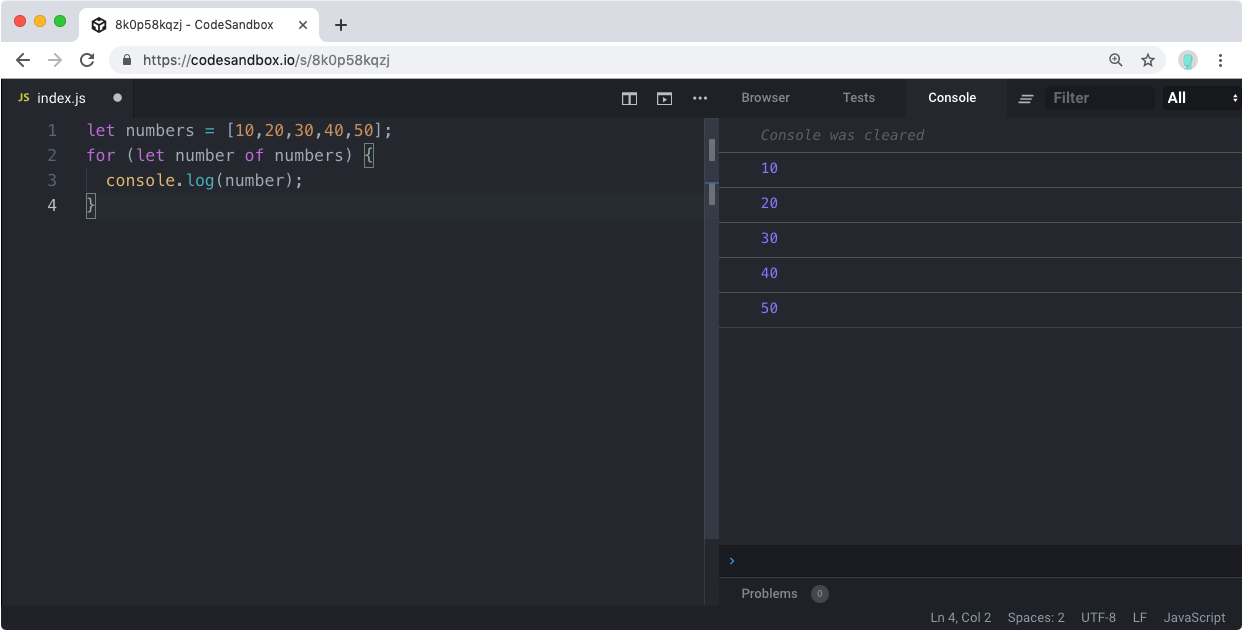
Task: Click the 'for' keyword on line 2
Action: [101, 155]
